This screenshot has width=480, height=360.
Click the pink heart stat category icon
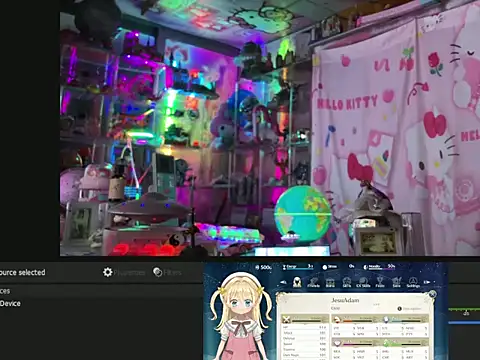pos(337,343)
